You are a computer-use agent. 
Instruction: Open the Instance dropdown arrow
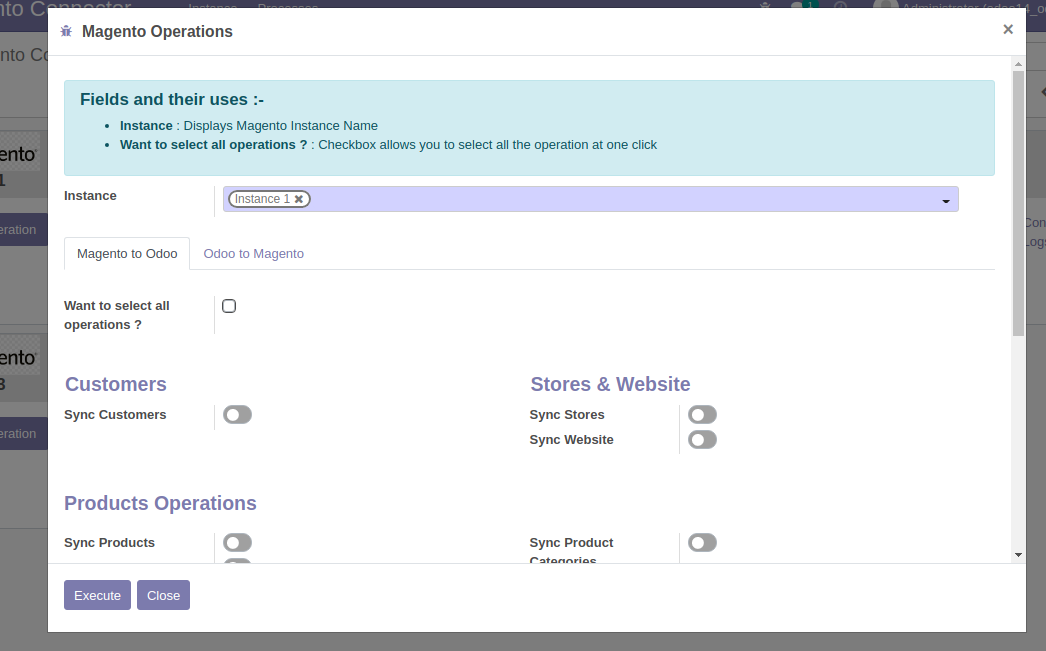[945, 201]
